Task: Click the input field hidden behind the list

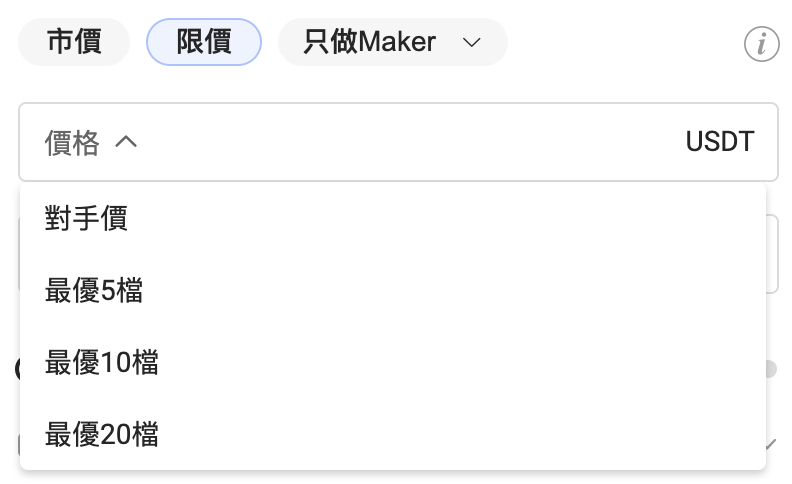Action: (772, 254)
